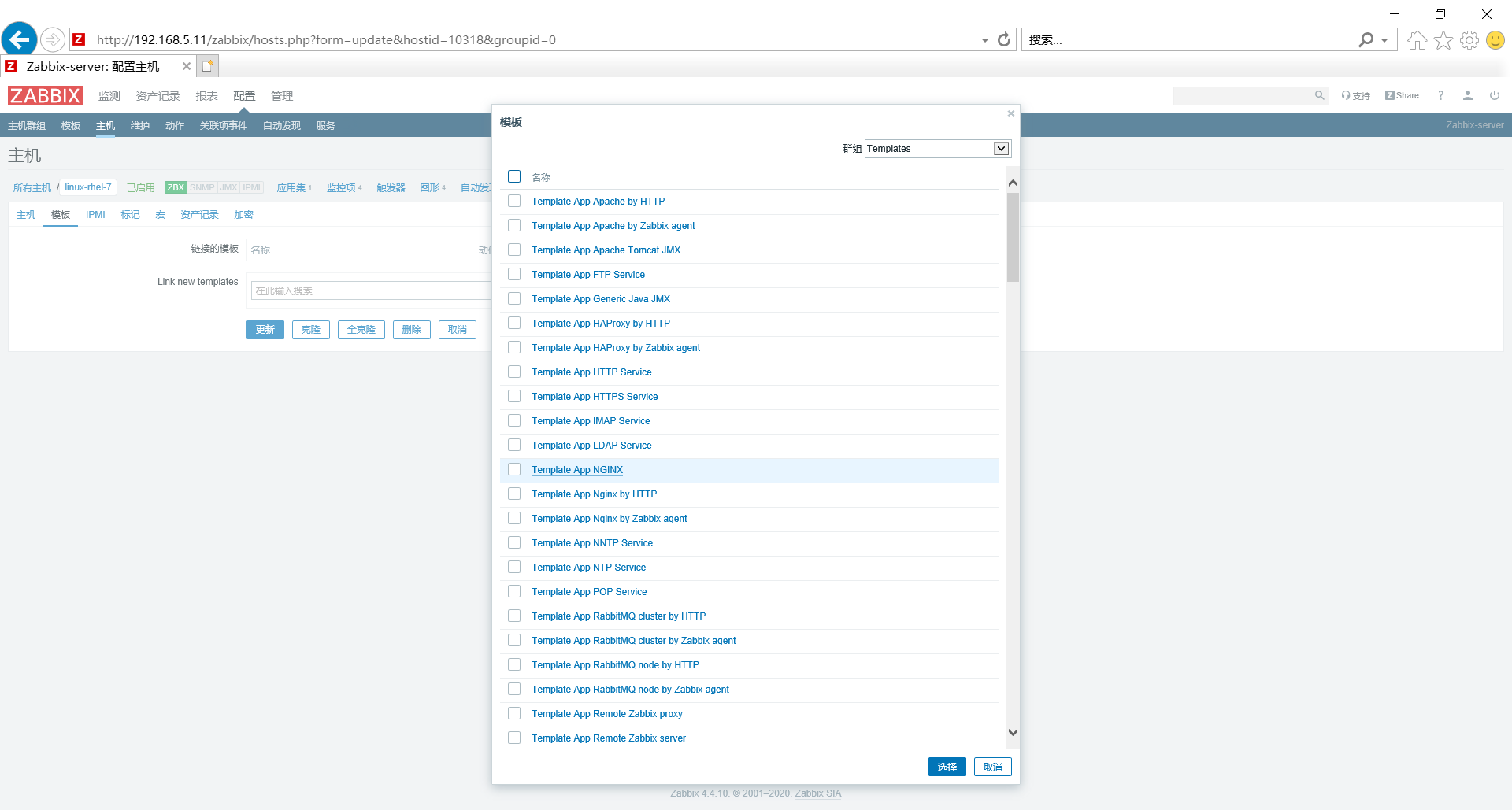Close the template popup dialog
The width and height of the screenshot is (1512, 810).
1011,113
